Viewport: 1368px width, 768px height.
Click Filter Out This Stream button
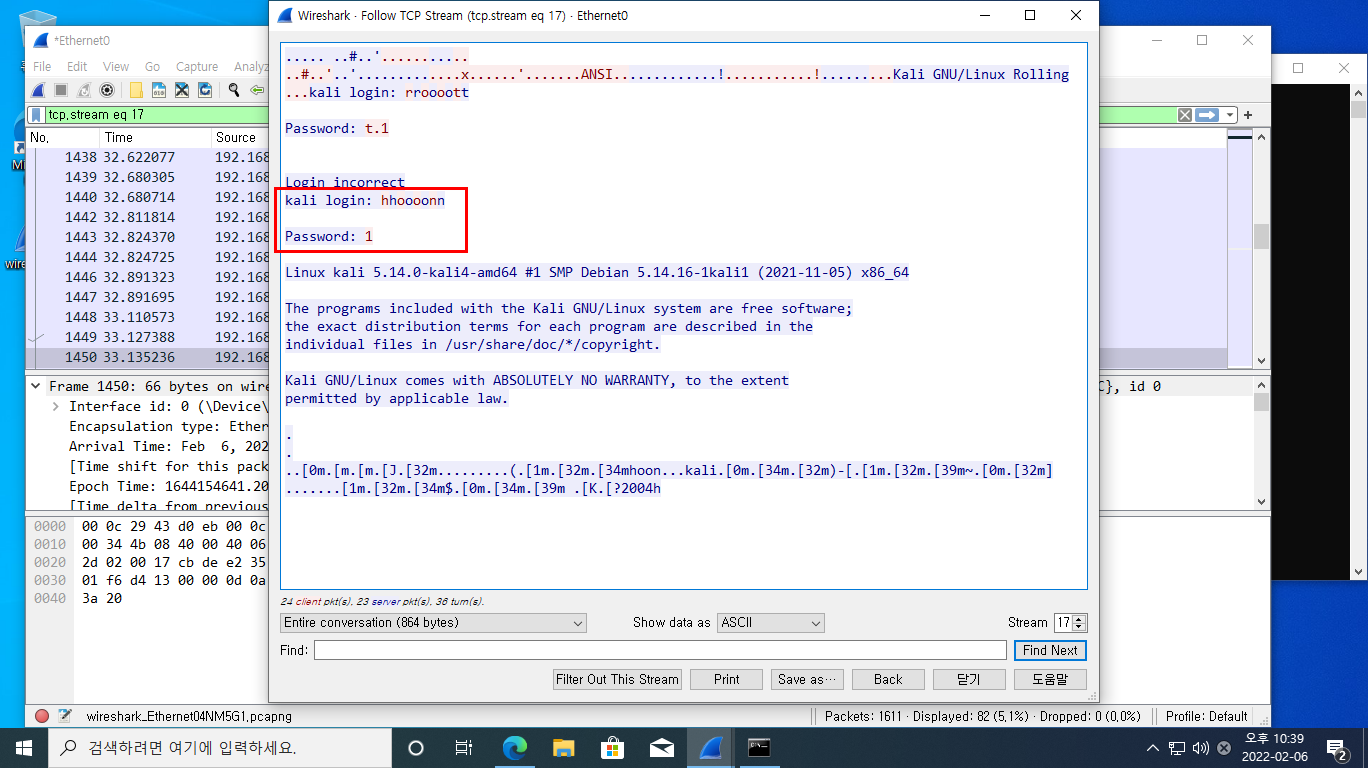click(x=617, y=679)
